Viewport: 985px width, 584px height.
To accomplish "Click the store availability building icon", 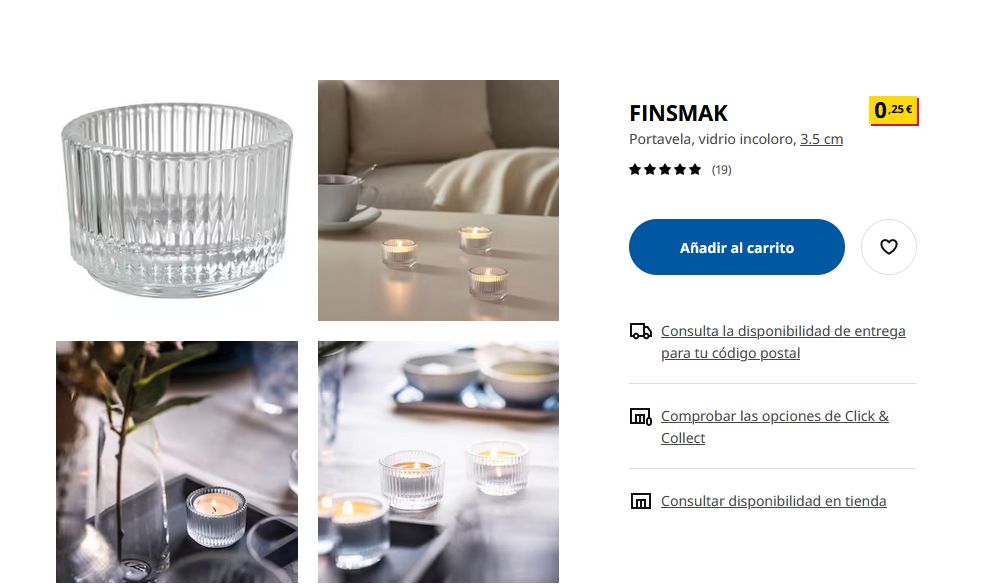I will (640, 501).
